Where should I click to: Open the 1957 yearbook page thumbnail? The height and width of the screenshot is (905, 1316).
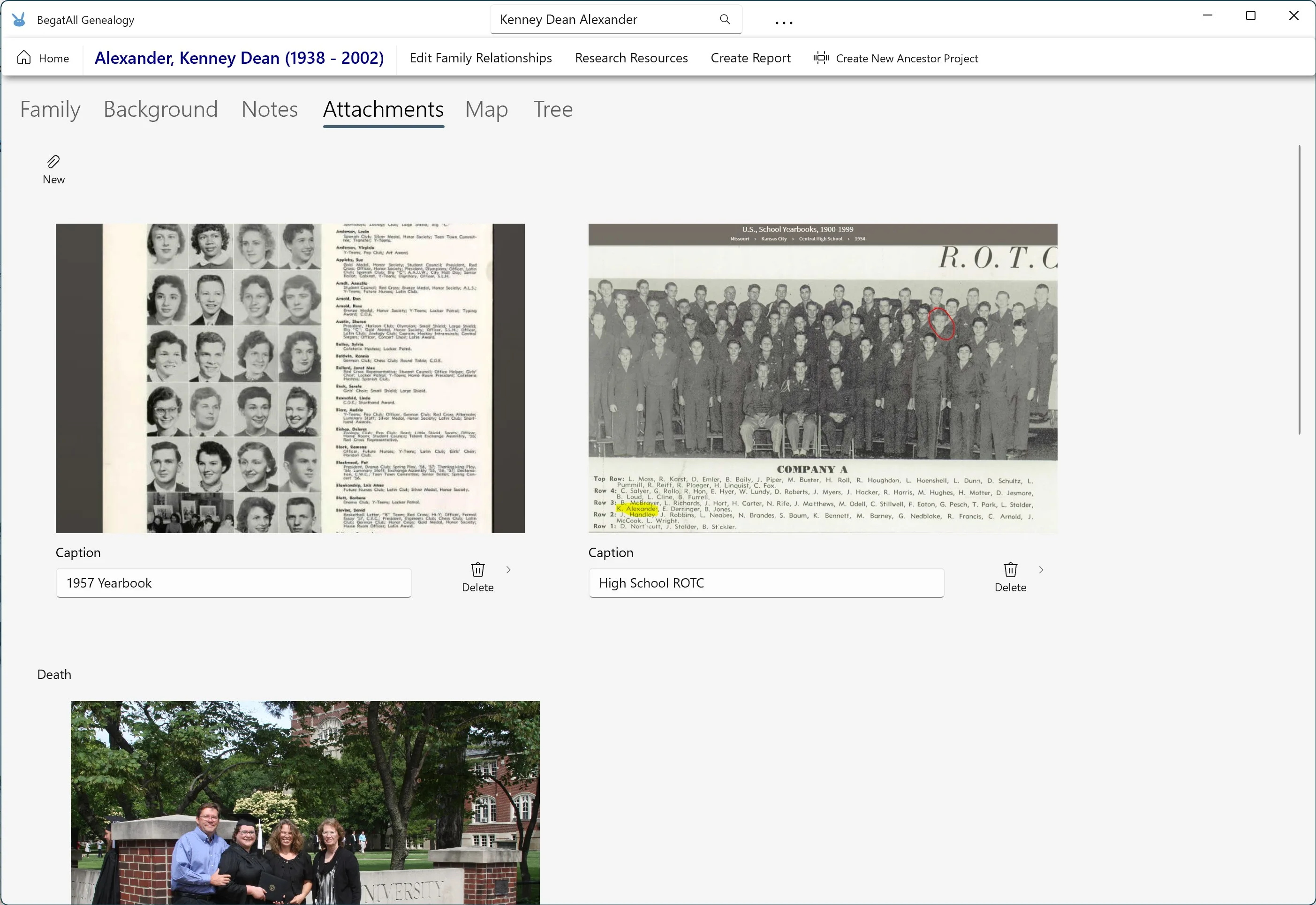coord(290,378)
